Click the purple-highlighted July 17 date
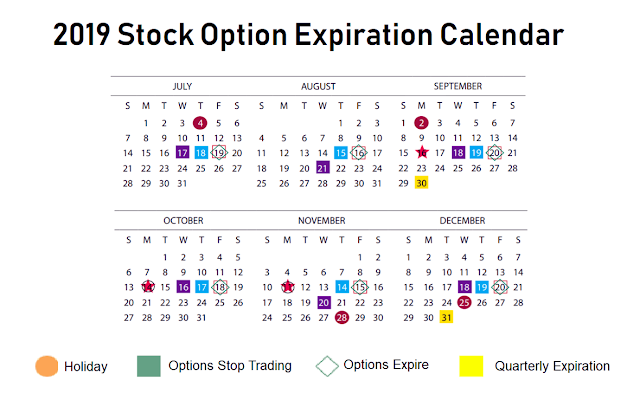The image size is (640, 413). click(182, 153)
